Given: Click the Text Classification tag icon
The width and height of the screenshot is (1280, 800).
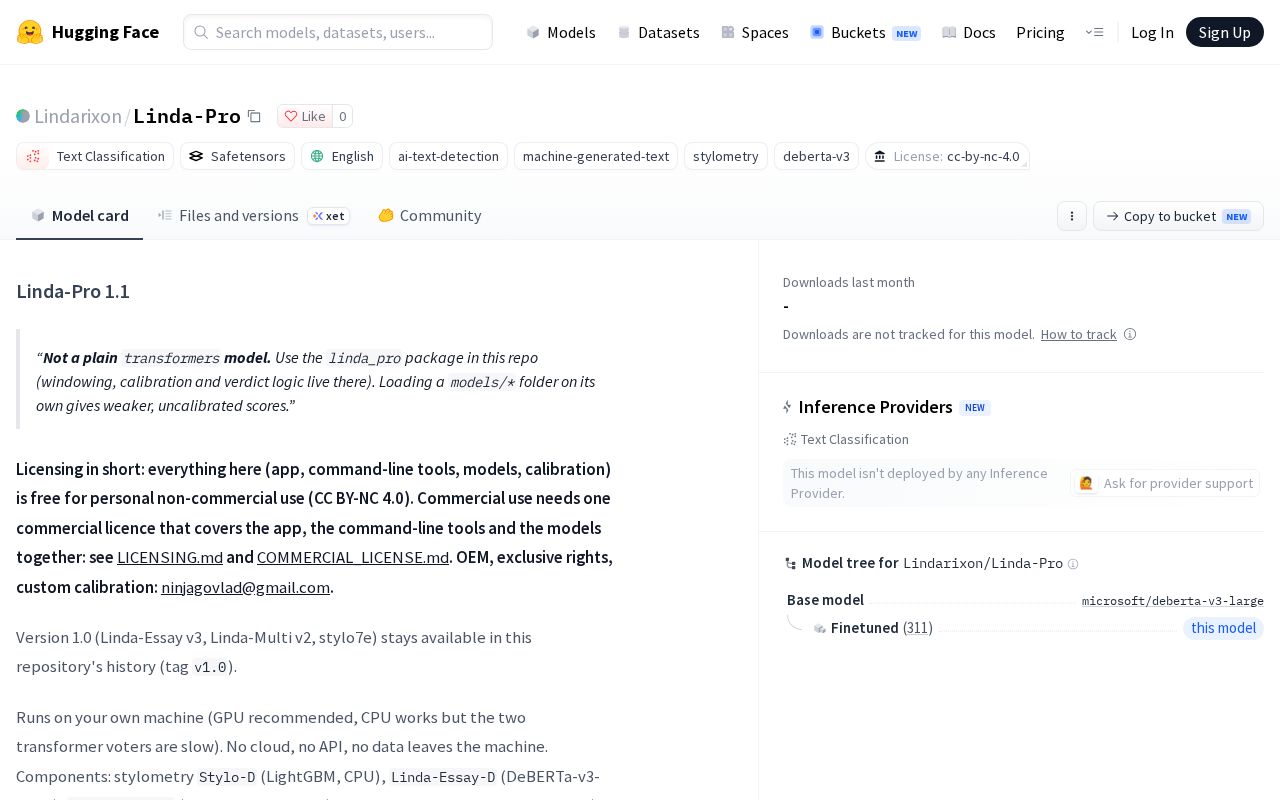Looking at the screenshot, I should tap(33, 156).
